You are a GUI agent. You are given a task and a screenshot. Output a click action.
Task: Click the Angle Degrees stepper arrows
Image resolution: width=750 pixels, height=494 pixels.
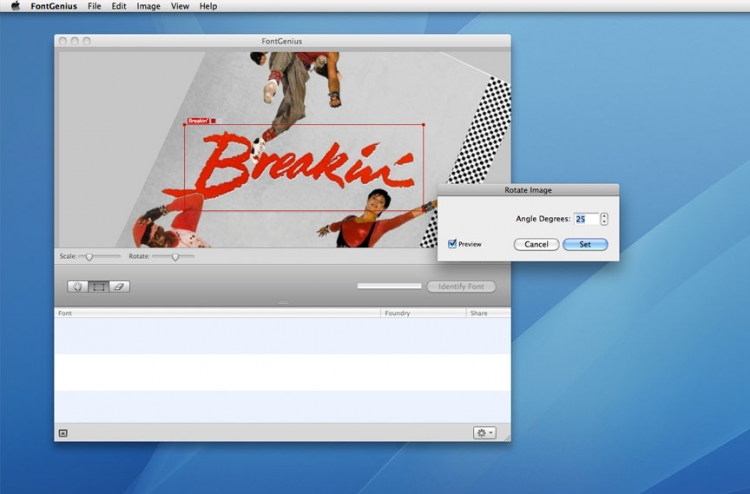[x=604, y=219]
